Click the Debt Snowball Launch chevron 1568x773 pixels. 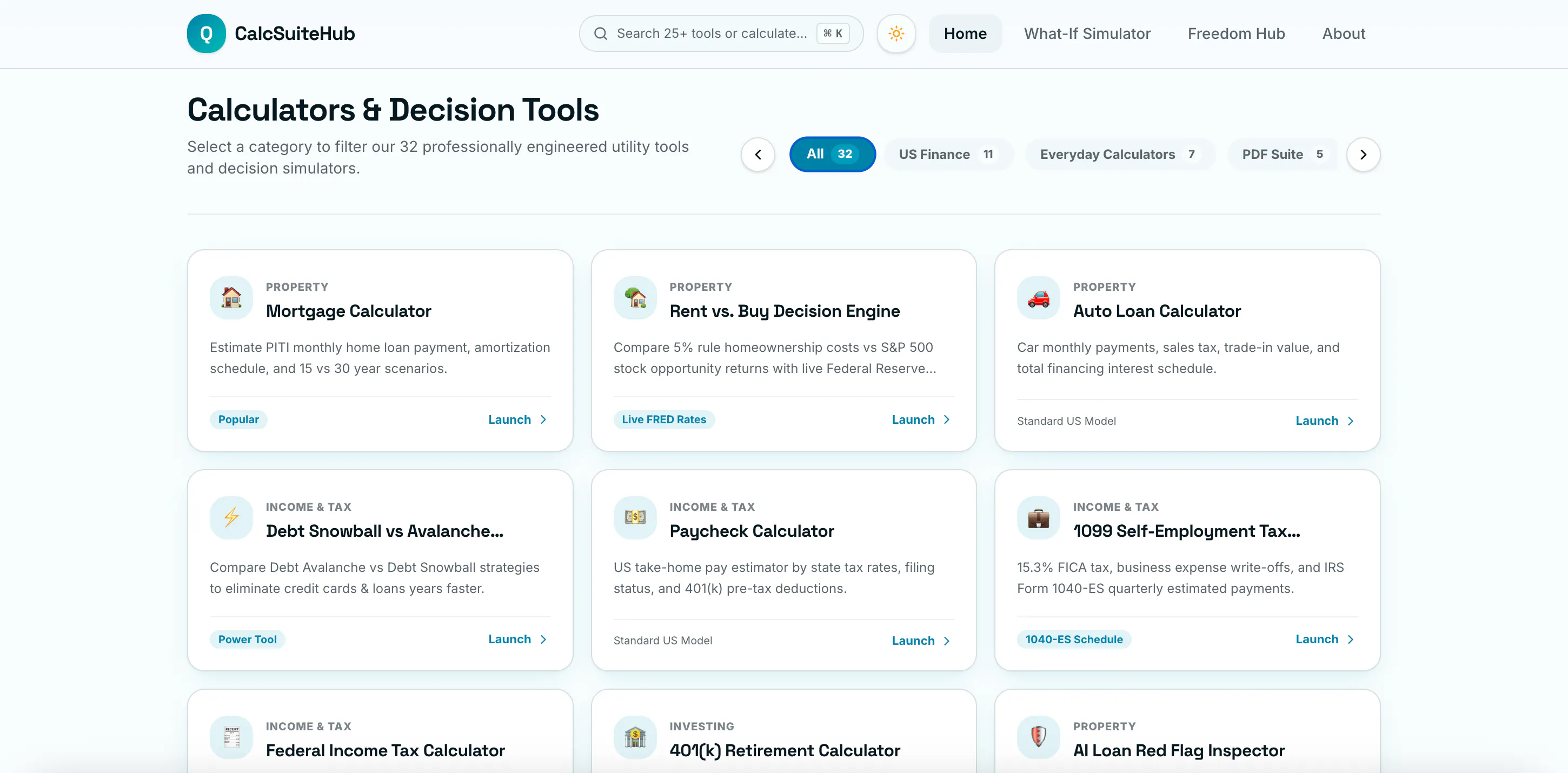tap(543, 639)
